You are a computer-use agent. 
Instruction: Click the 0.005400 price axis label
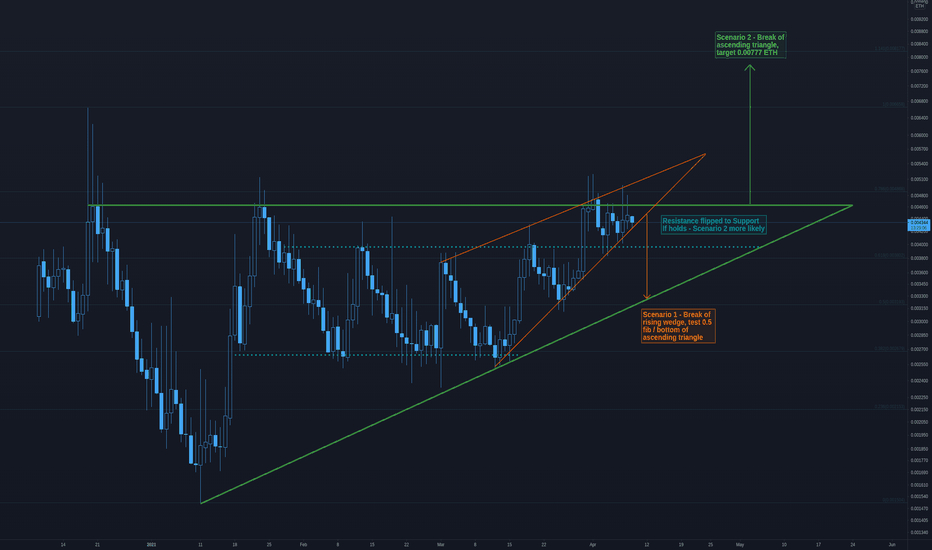[919, 164]
